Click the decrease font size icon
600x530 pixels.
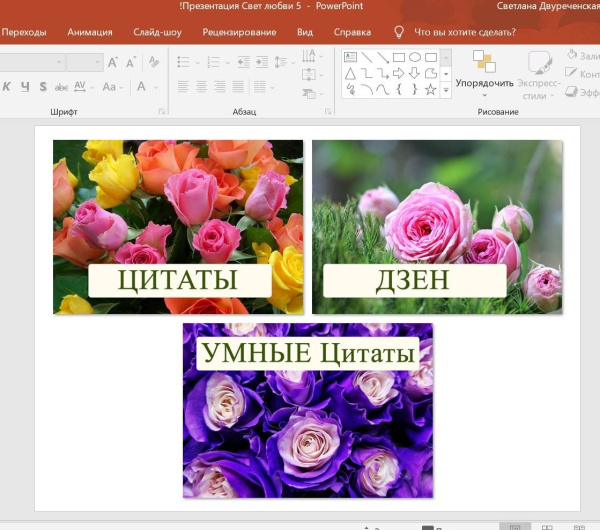pos(131,62)
